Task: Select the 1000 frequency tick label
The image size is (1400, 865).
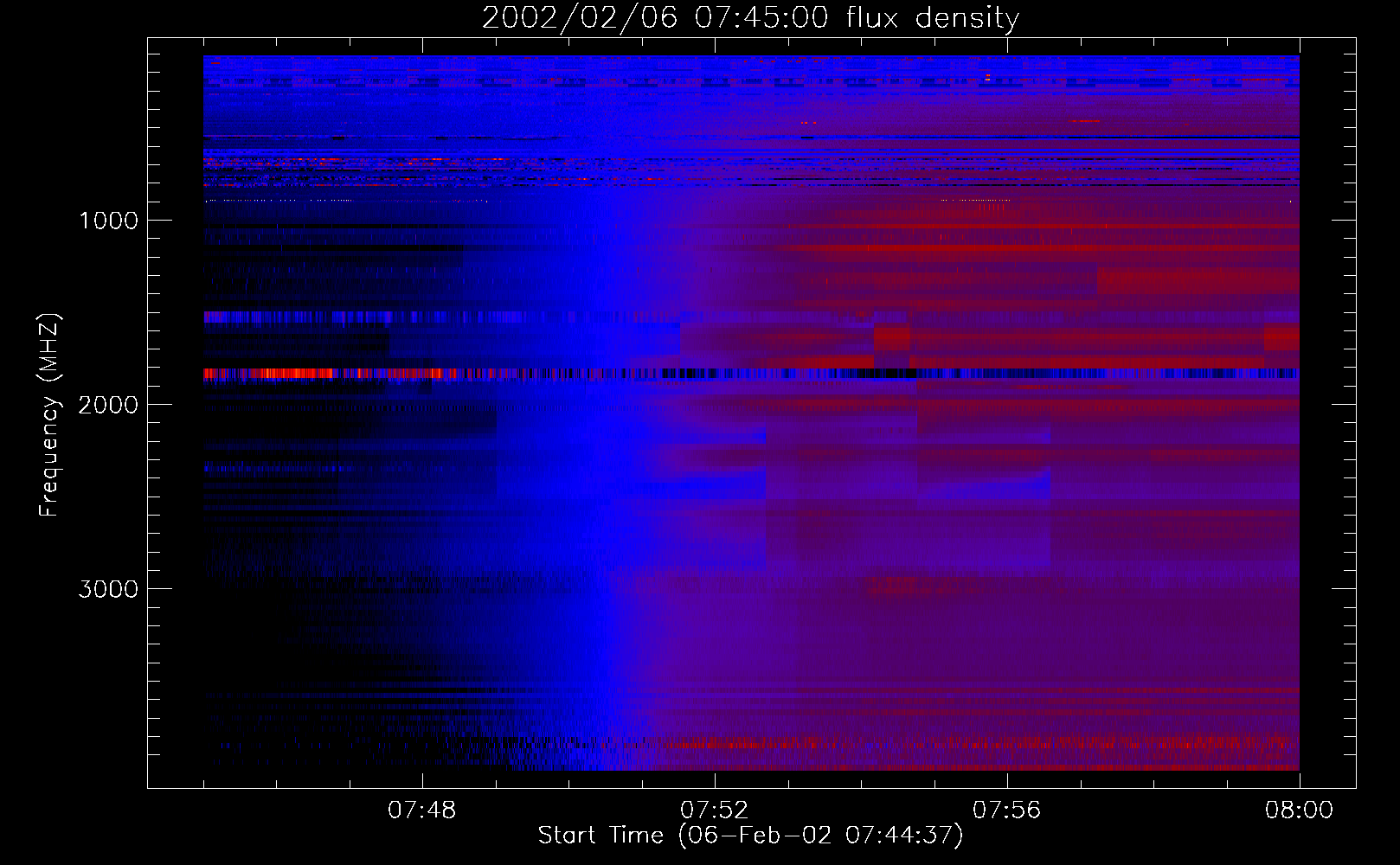Action: [108, 221]
